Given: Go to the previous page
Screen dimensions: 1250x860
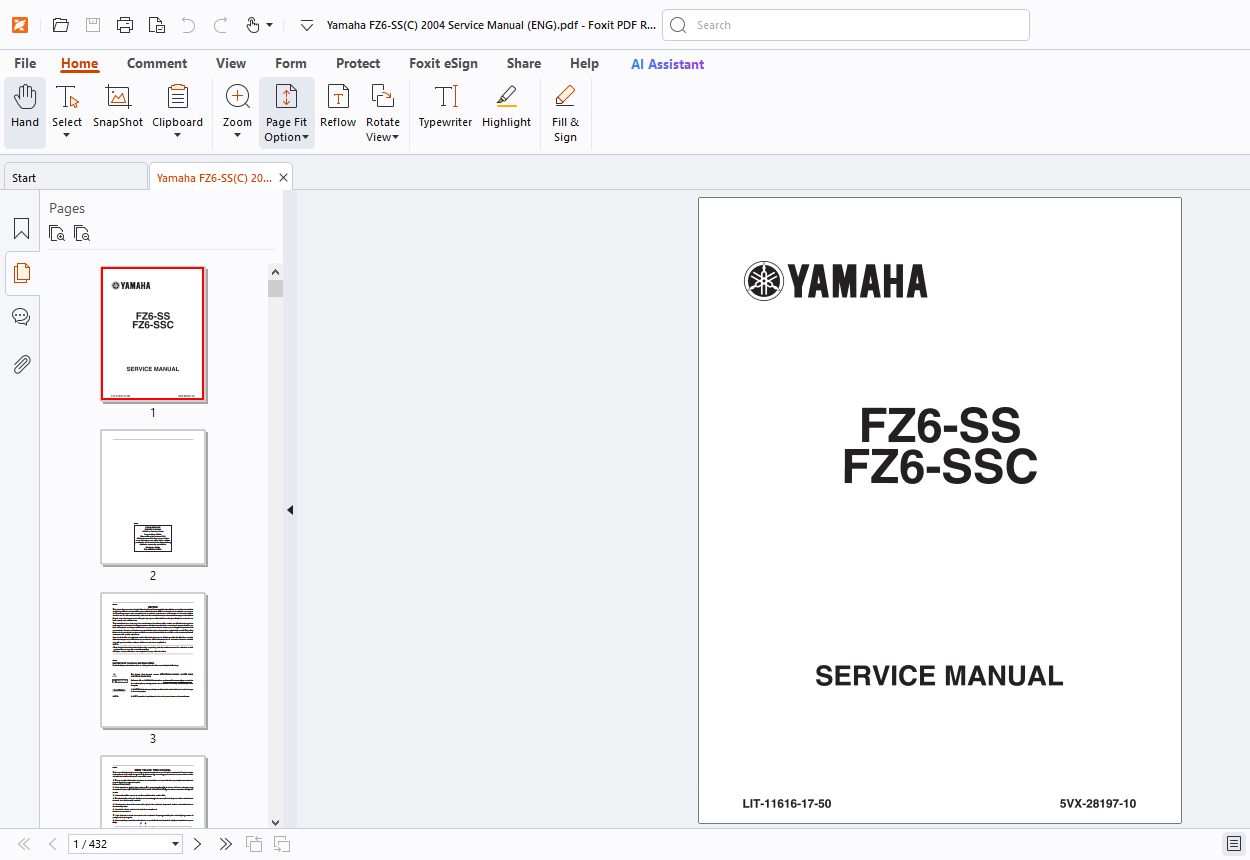Looking at the screenshot, I should 52,844.
